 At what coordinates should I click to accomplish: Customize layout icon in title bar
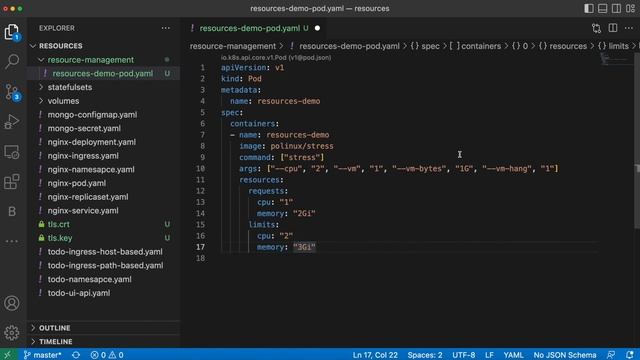click(x=630, y=8)
